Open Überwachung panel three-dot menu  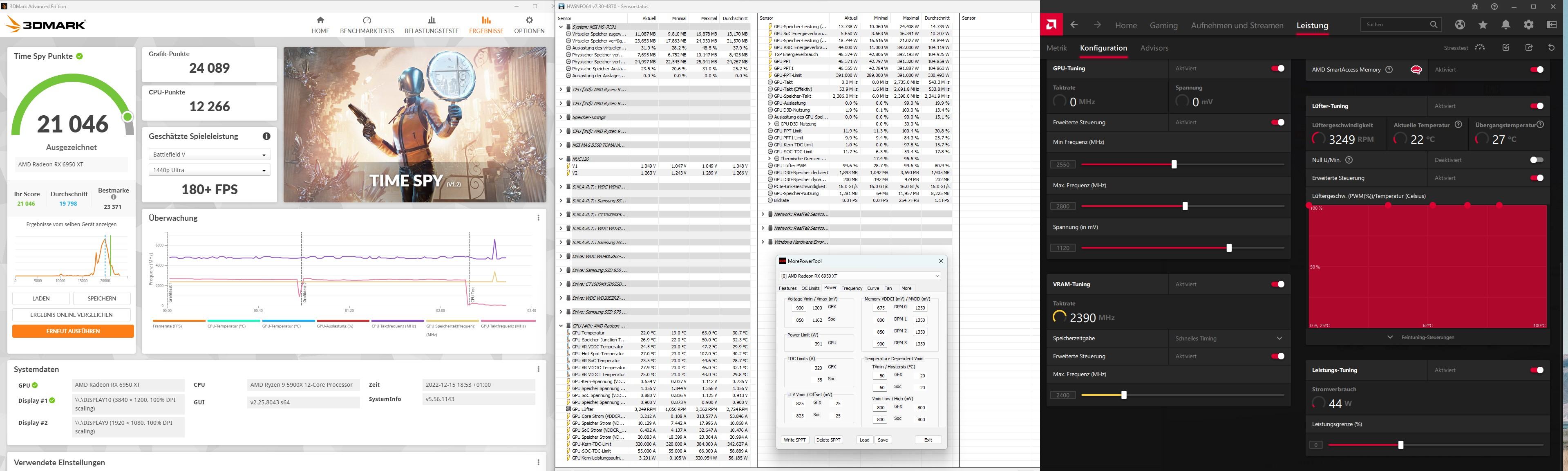[538, 218]
